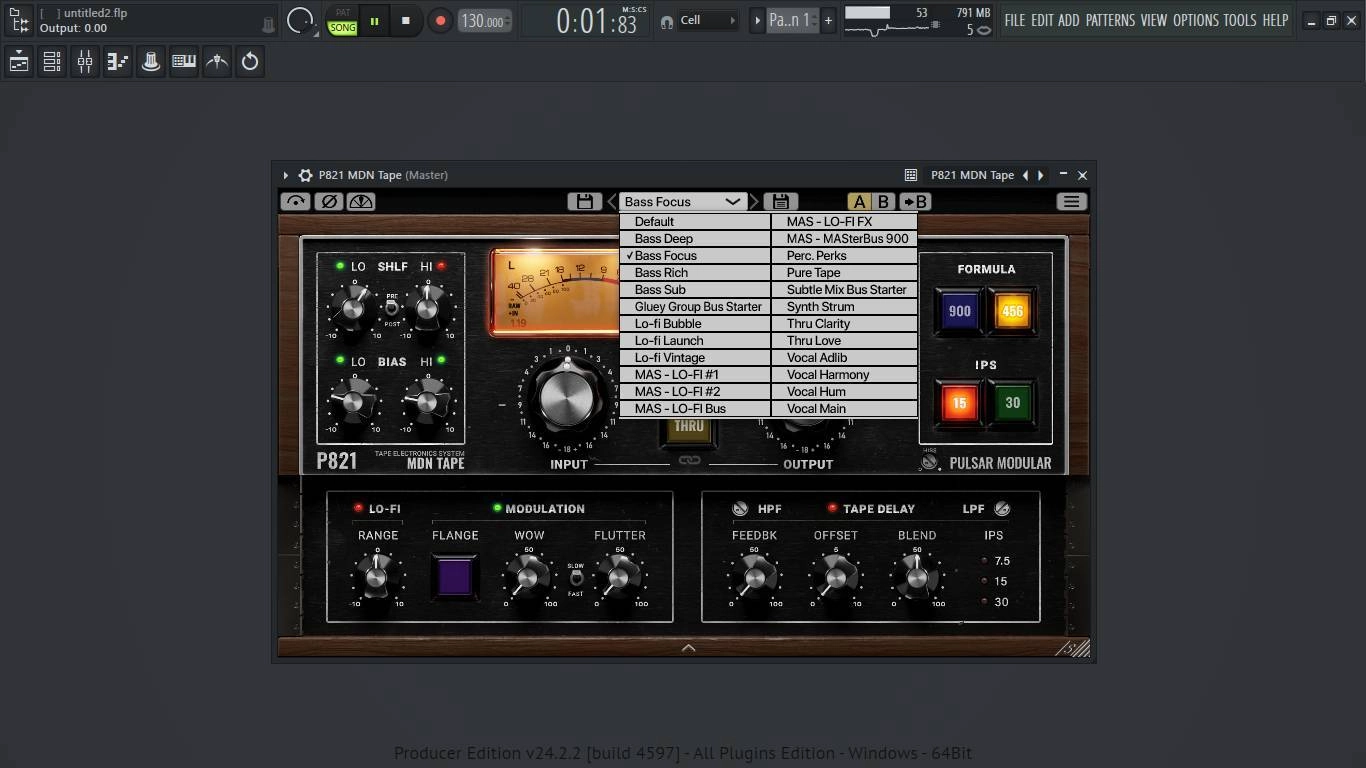The image size is (1366, 768).
Task: Click the tempo 130.000 field
Action: (x=485, y=21)
